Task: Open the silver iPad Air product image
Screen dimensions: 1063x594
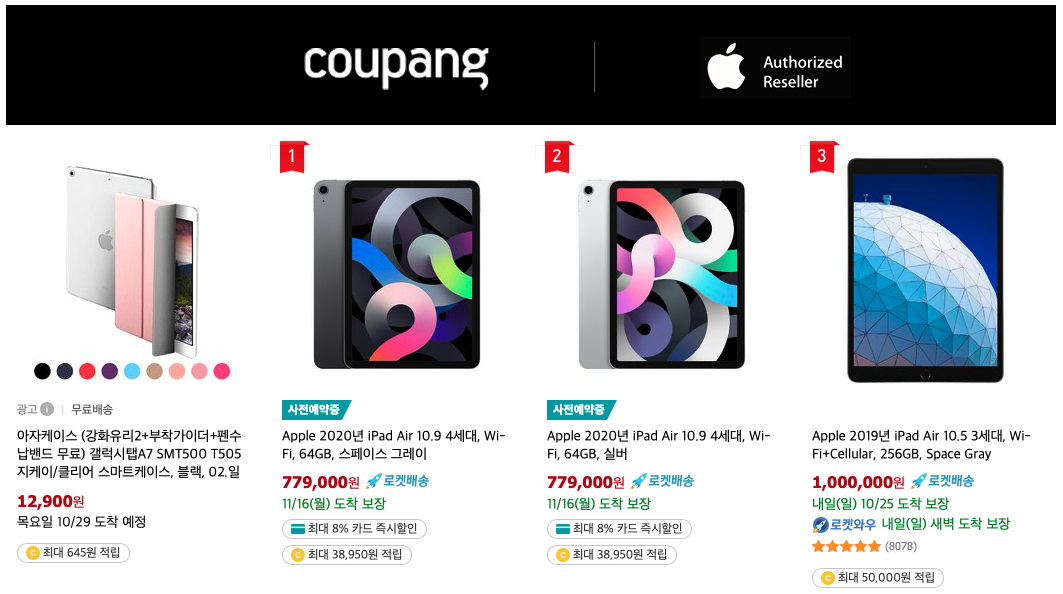Action: [x=662, y=275]
